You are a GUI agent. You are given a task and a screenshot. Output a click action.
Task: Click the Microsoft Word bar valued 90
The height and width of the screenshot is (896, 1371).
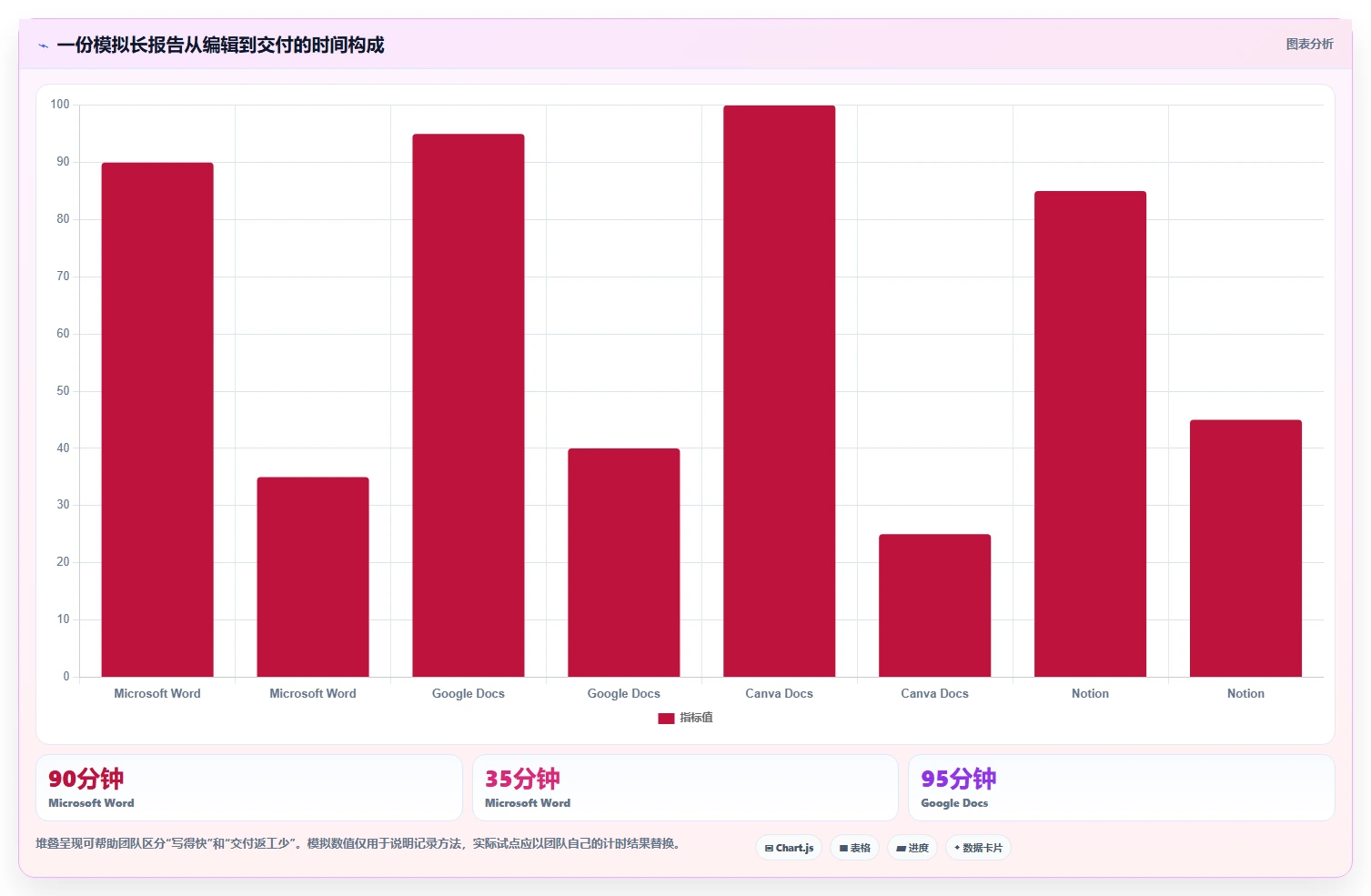coord(157,419)
